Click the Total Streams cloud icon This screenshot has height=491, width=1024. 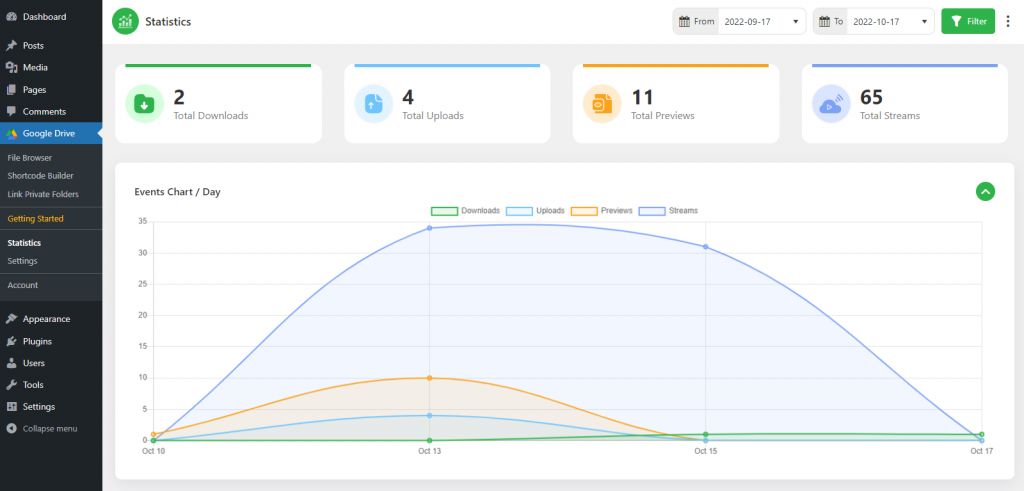(831, 104)
